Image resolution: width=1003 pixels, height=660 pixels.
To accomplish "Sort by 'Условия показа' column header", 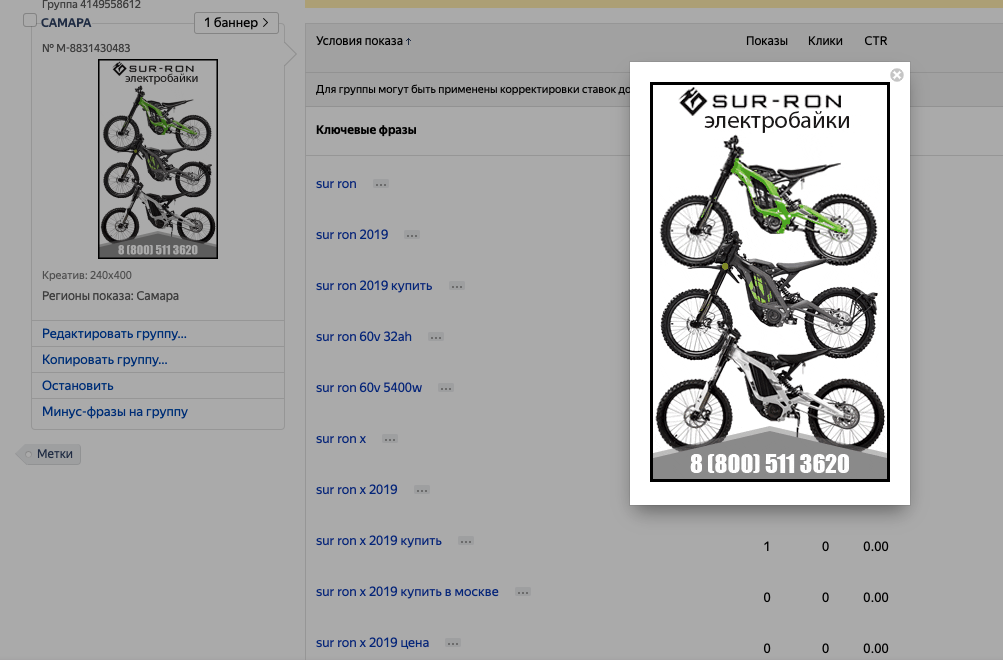I will point(363,41).
